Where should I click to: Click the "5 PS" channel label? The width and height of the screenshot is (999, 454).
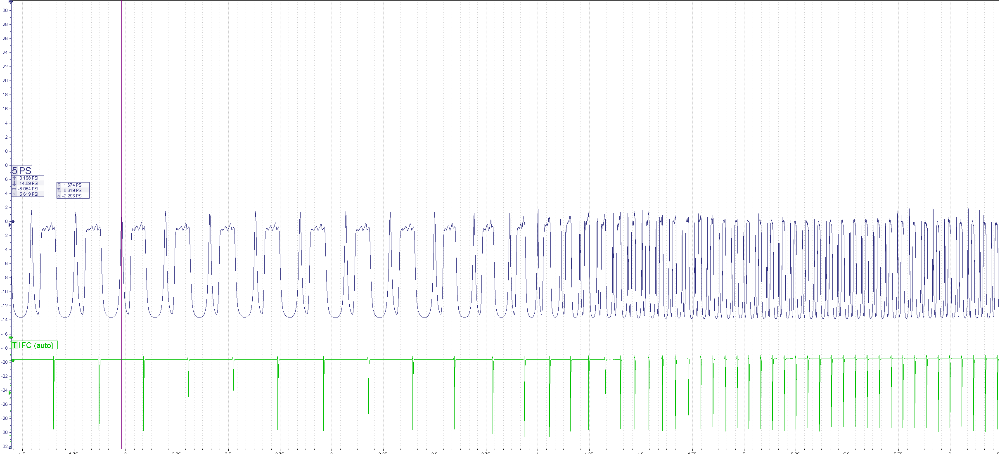(x=22, y=170)
